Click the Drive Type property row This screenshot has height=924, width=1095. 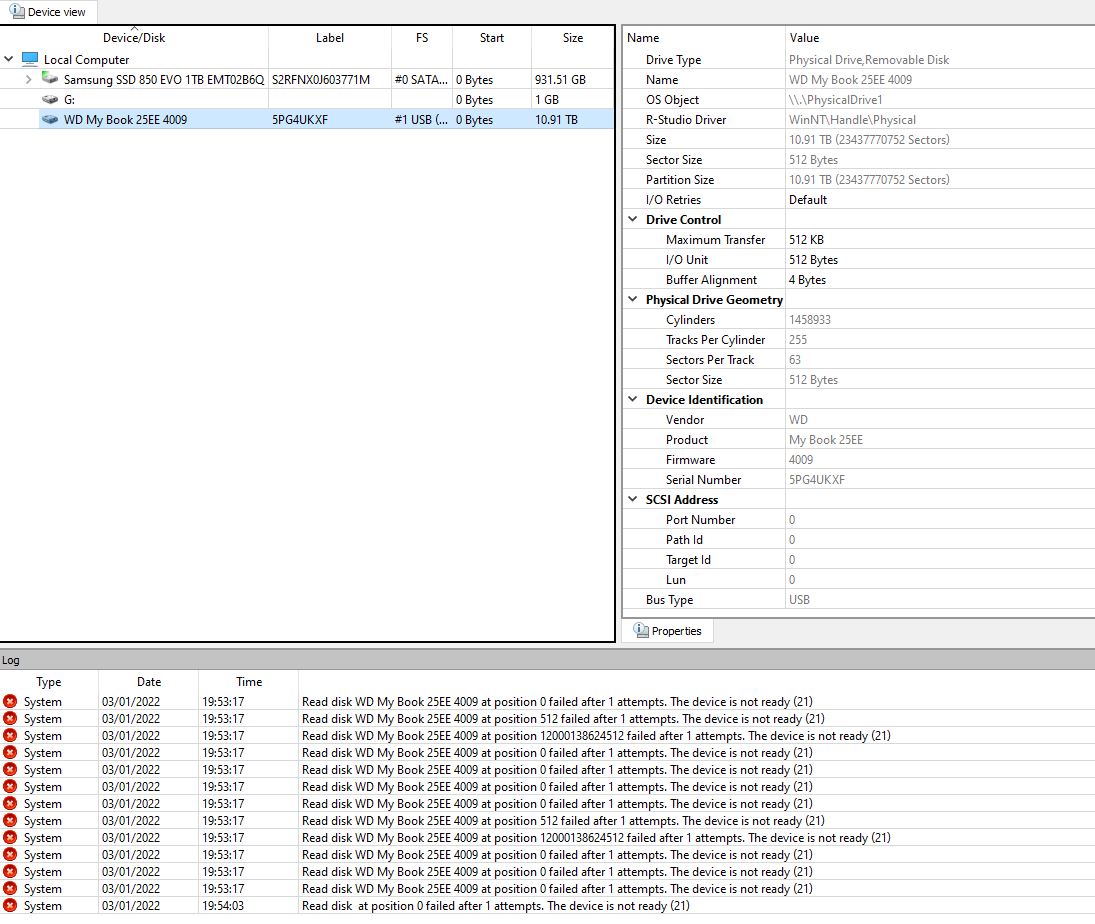coord(859,60)
